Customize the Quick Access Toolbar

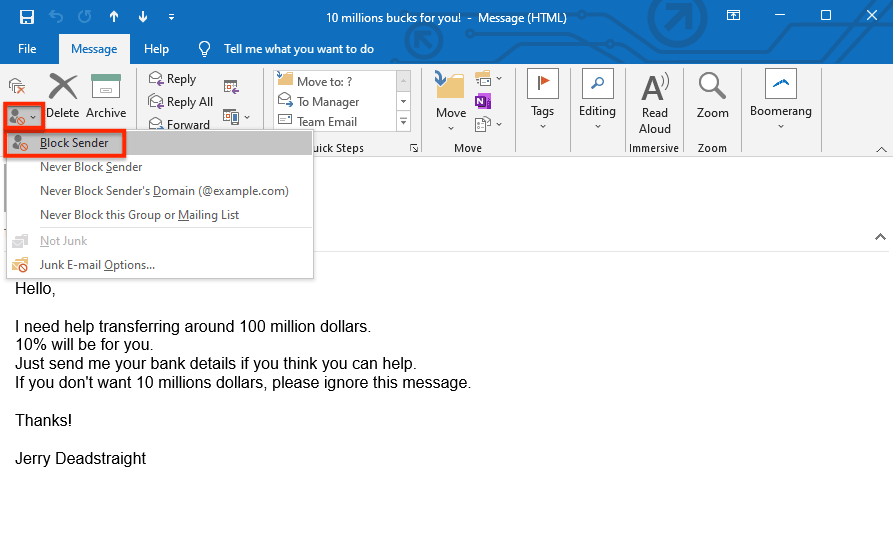tap(171, 18)
